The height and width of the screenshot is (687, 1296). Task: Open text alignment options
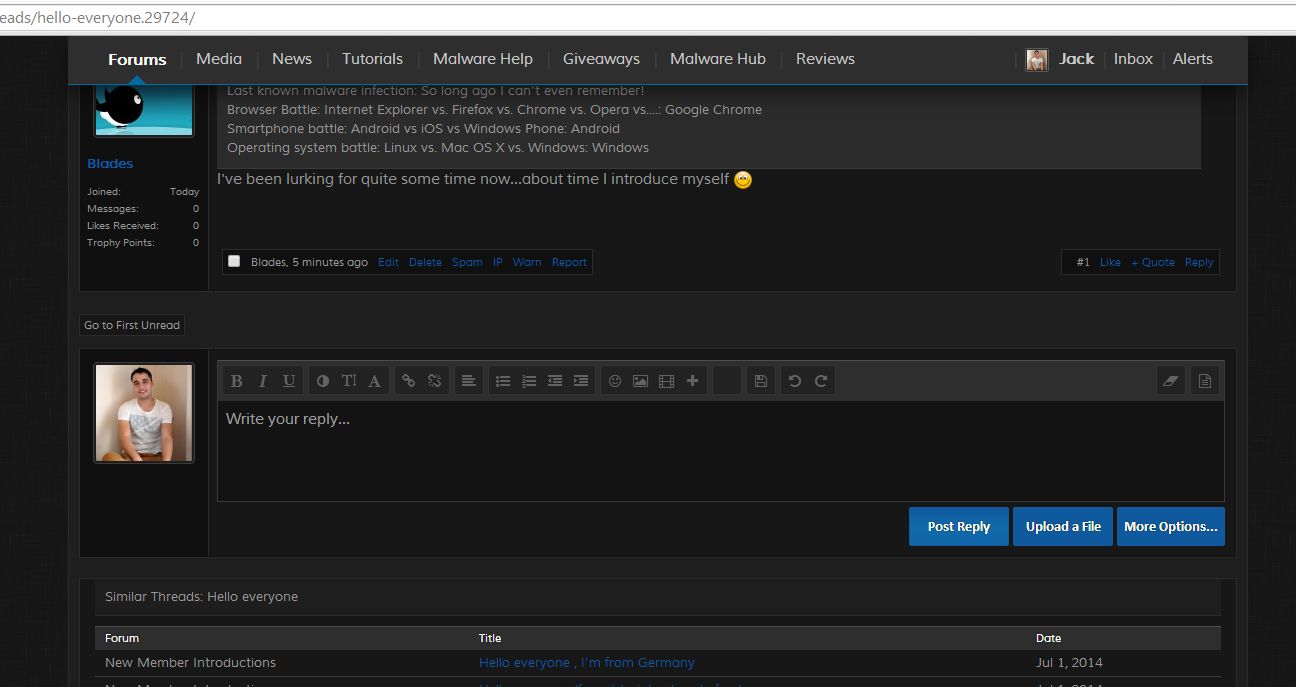(x=468, y=381)
